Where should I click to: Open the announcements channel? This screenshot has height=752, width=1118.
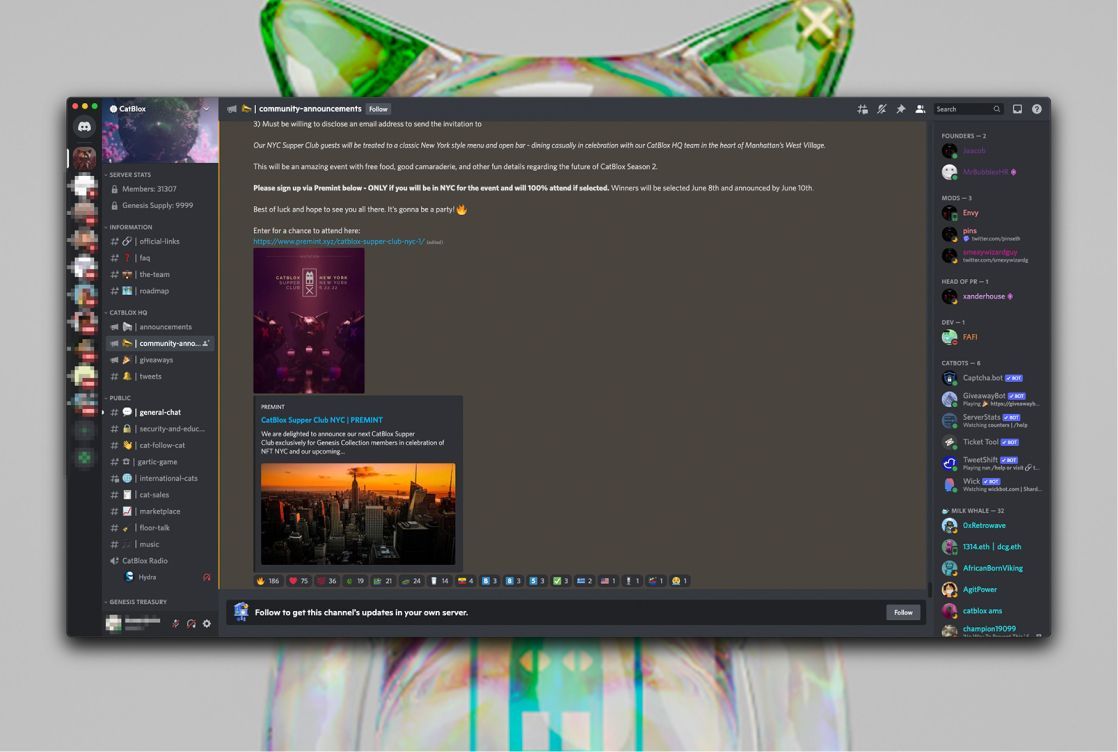[x=160, y=326]
